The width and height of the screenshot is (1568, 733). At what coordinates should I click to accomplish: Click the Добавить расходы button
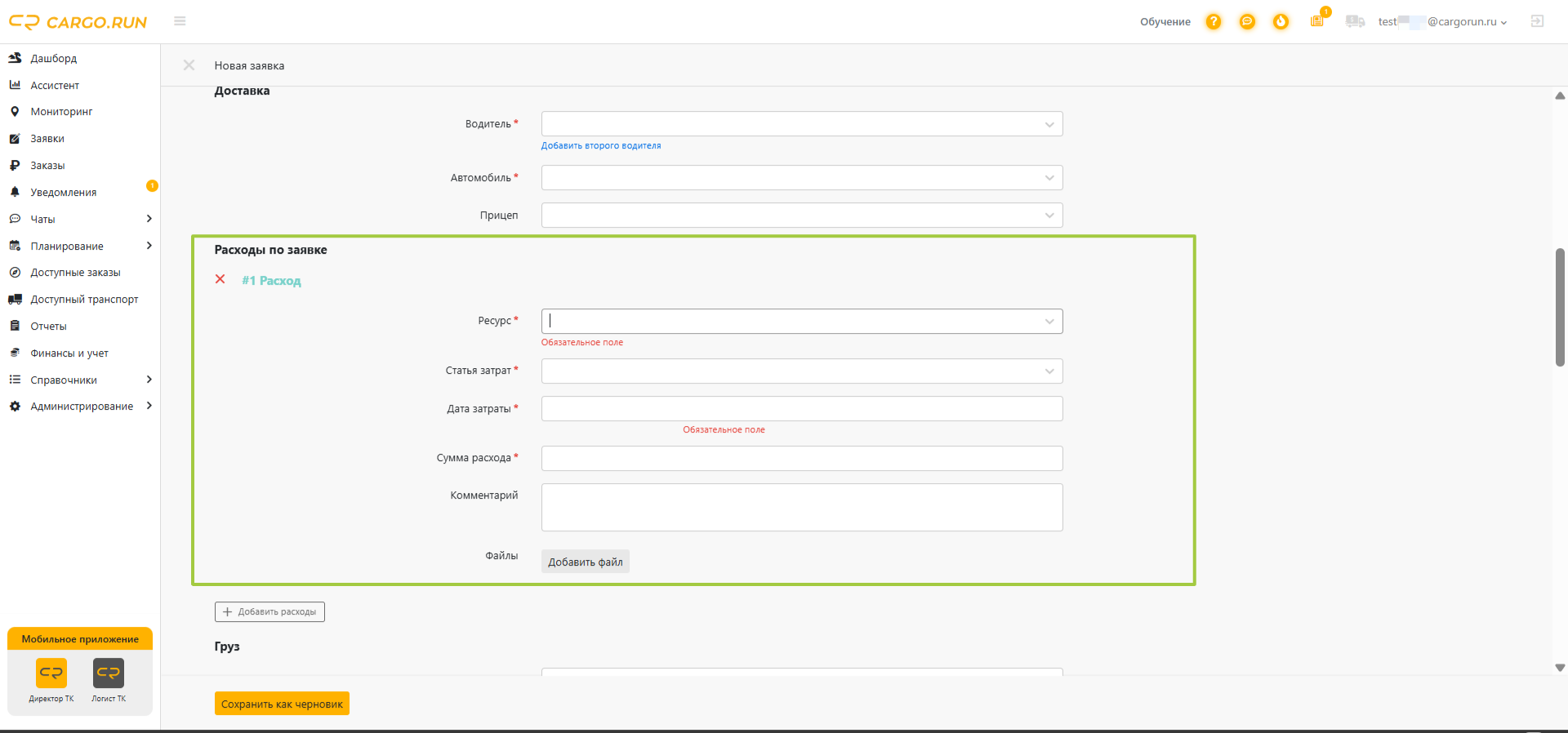(x=269, y=612)
